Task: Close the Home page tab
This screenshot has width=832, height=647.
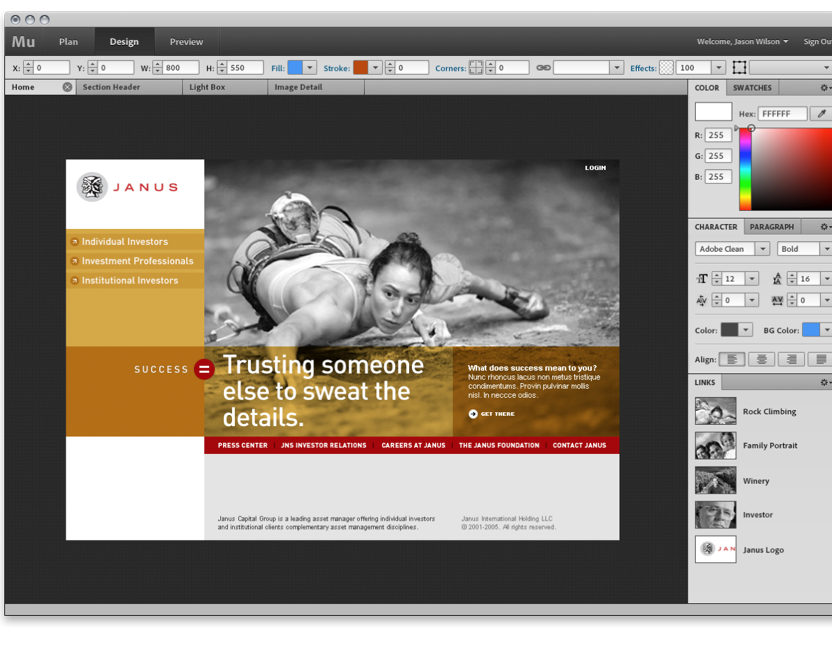Action: tap(67, 87)
